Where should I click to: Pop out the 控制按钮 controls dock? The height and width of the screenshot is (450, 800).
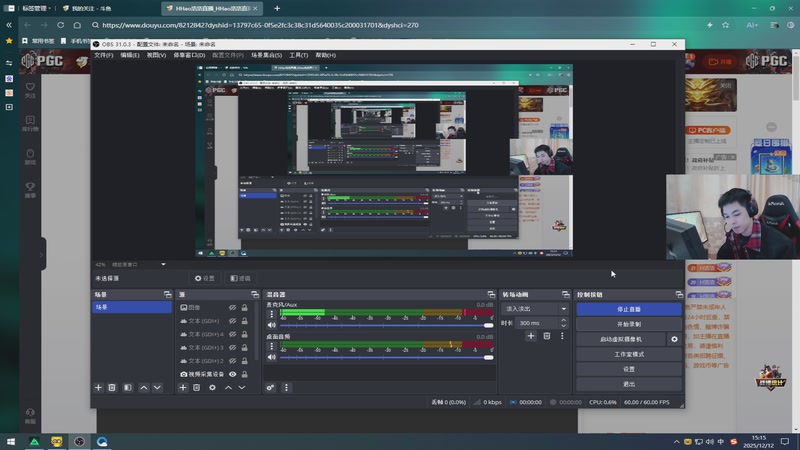point(679,294)
